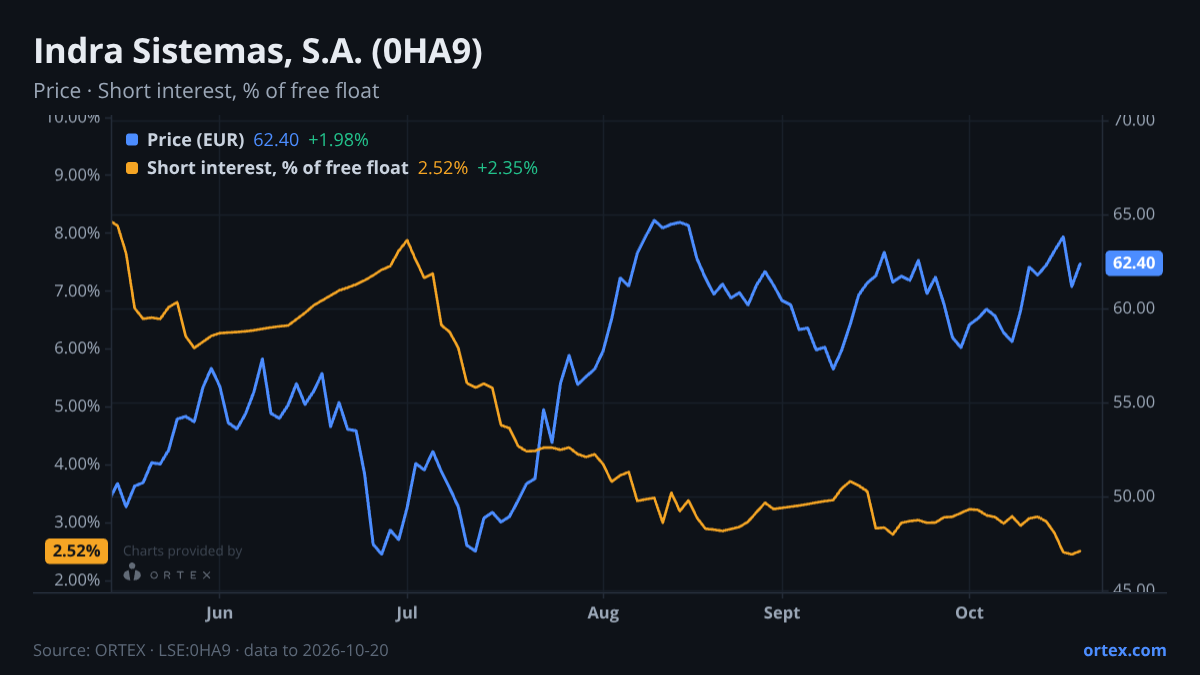The image size is (1200, 675).
Task: Click the 3.00% left axis label
Action: coord(76,522)
